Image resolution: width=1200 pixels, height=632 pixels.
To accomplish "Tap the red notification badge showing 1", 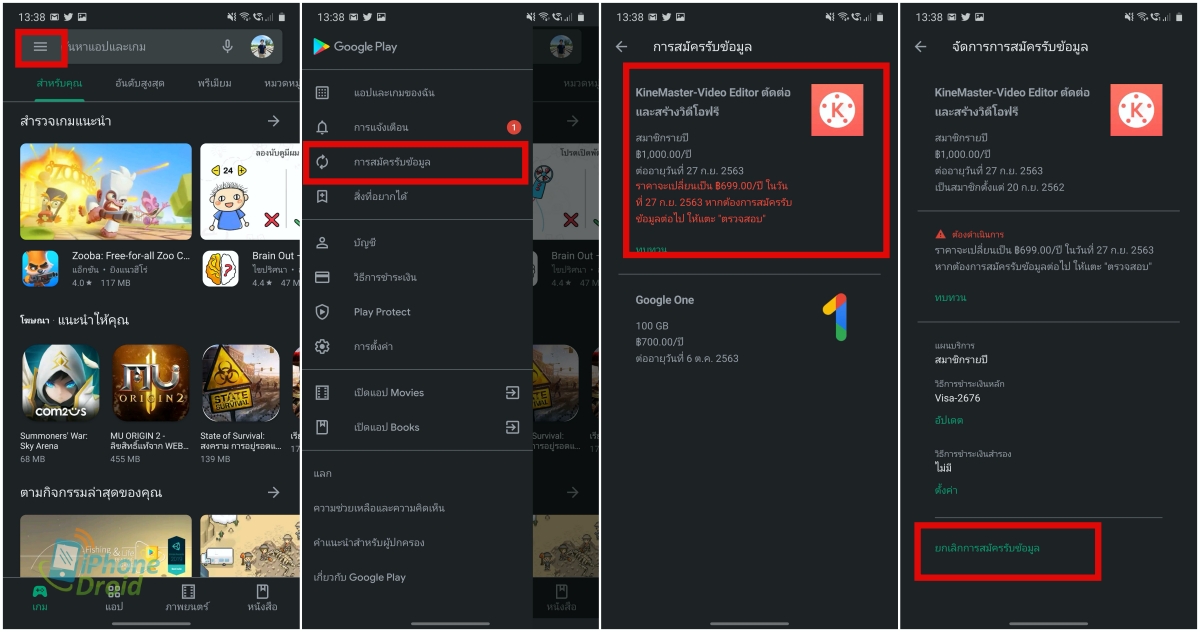I will [x=514, y=127].
